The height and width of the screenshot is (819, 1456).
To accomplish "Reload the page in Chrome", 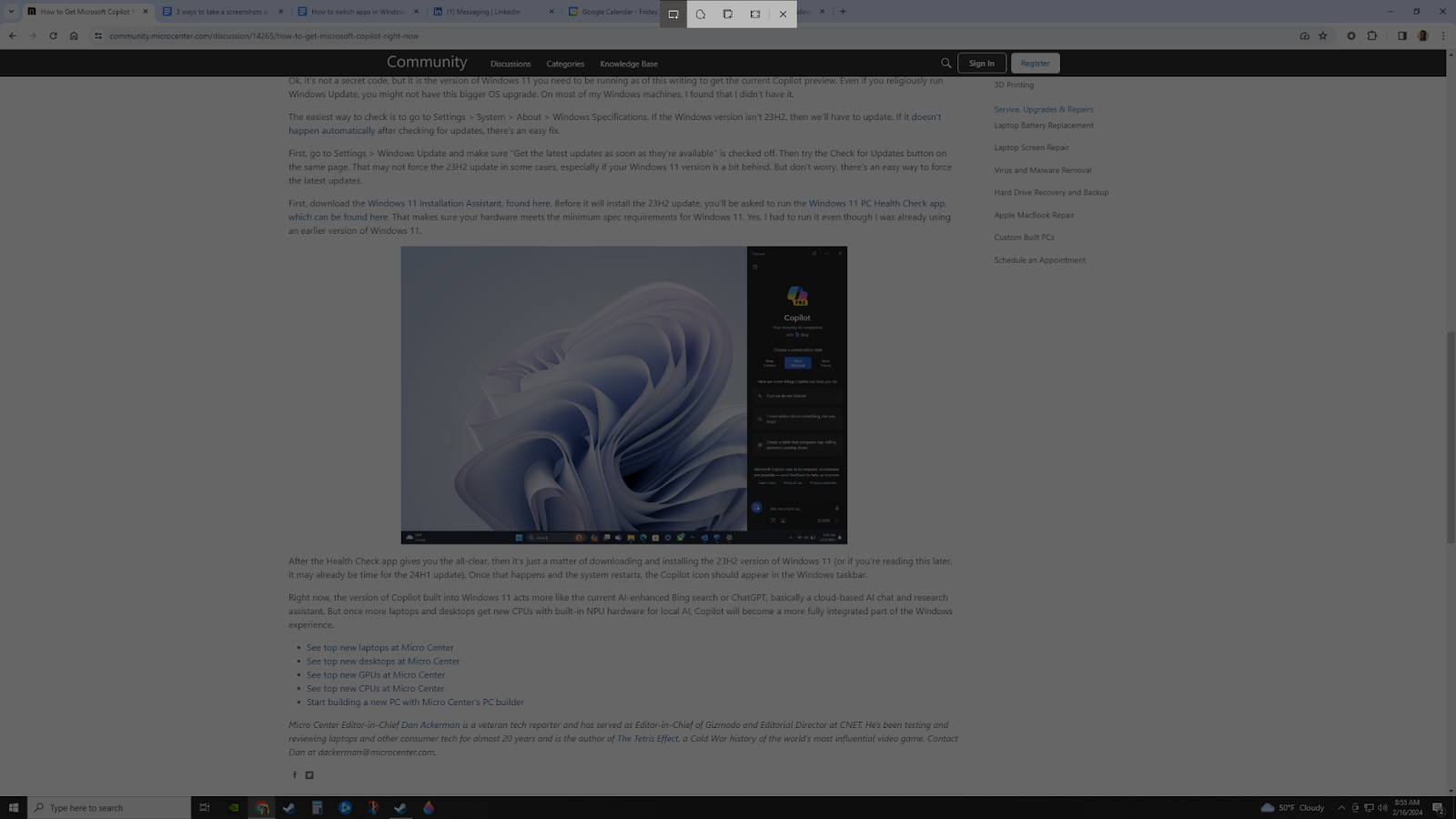I will (53, 36).
